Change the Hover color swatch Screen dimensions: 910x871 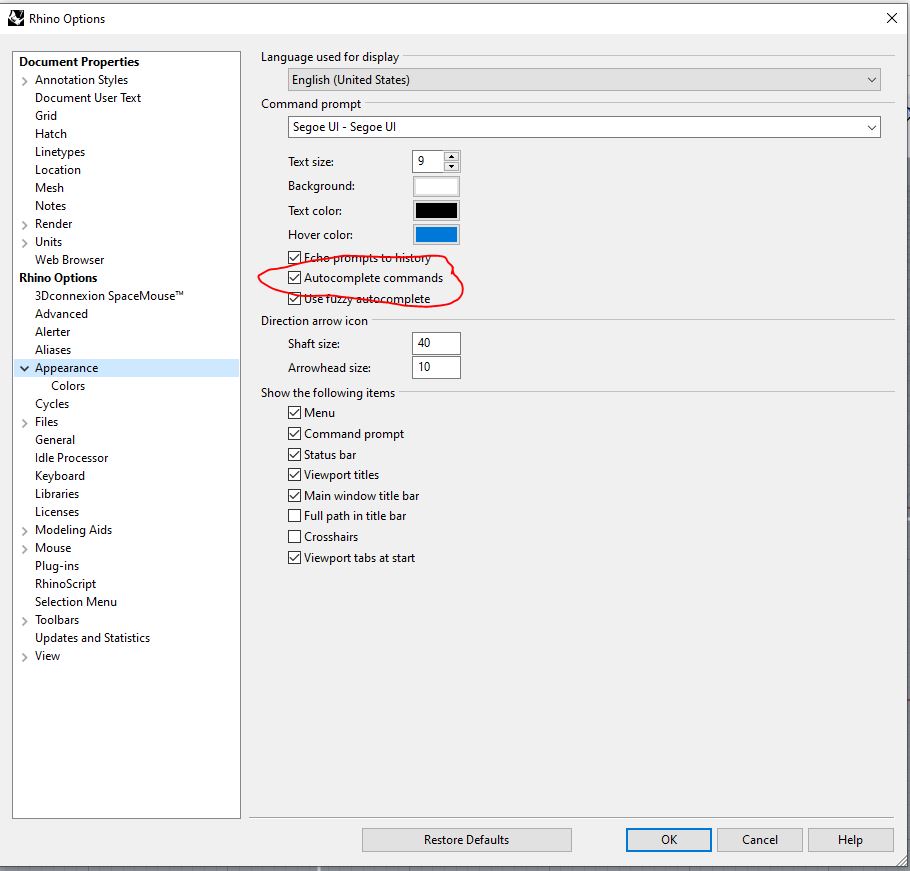[436, 234]
